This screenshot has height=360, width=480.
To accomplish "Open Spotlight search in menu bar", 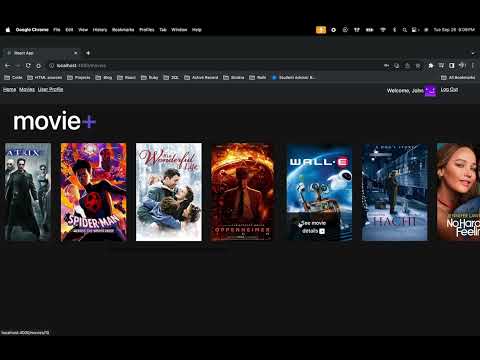I will click(x=404, y=30).
